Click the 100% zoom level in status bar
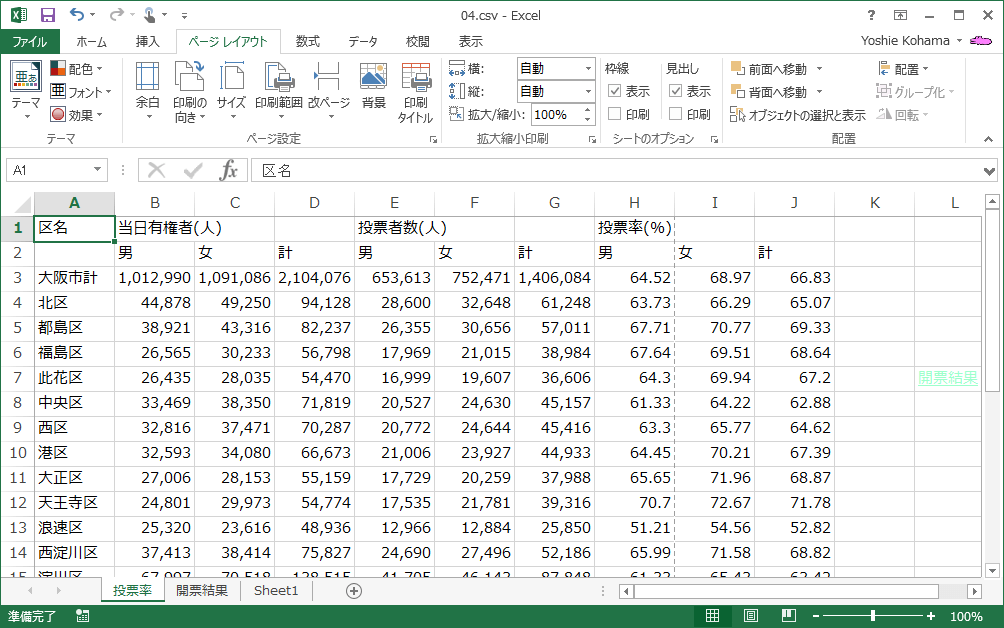Screen dimensions: 1004x628 pos(966,616)
